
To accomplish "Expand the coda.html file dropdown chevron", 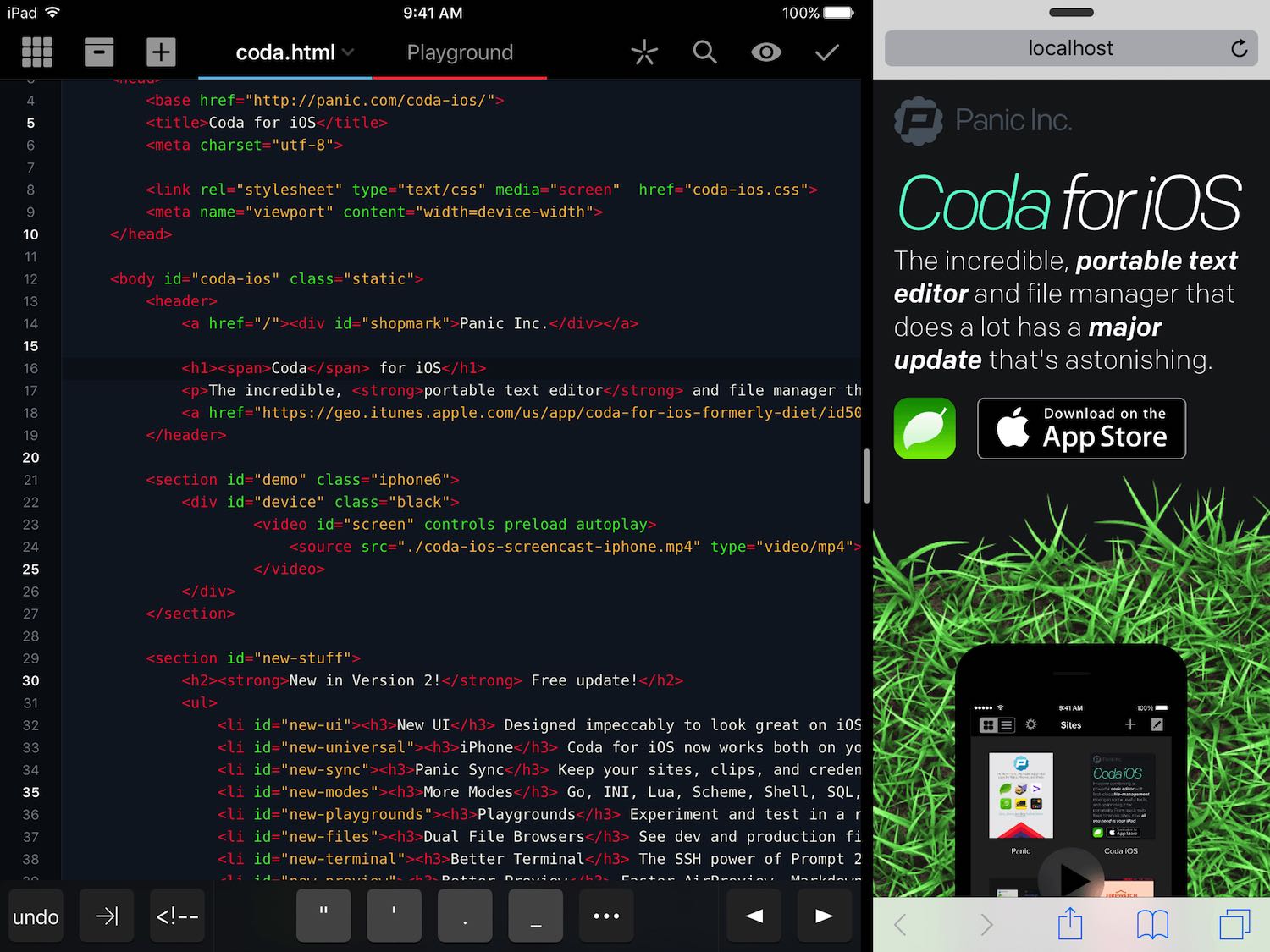I will (348, 52).
